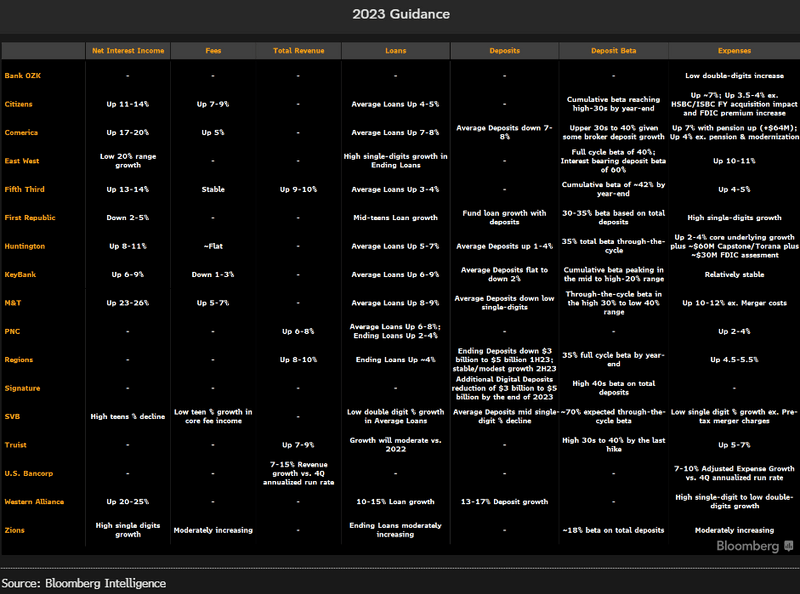
Task: Click Fifth Third's "Up 13-14%" cell
Action: coord(128,189)
